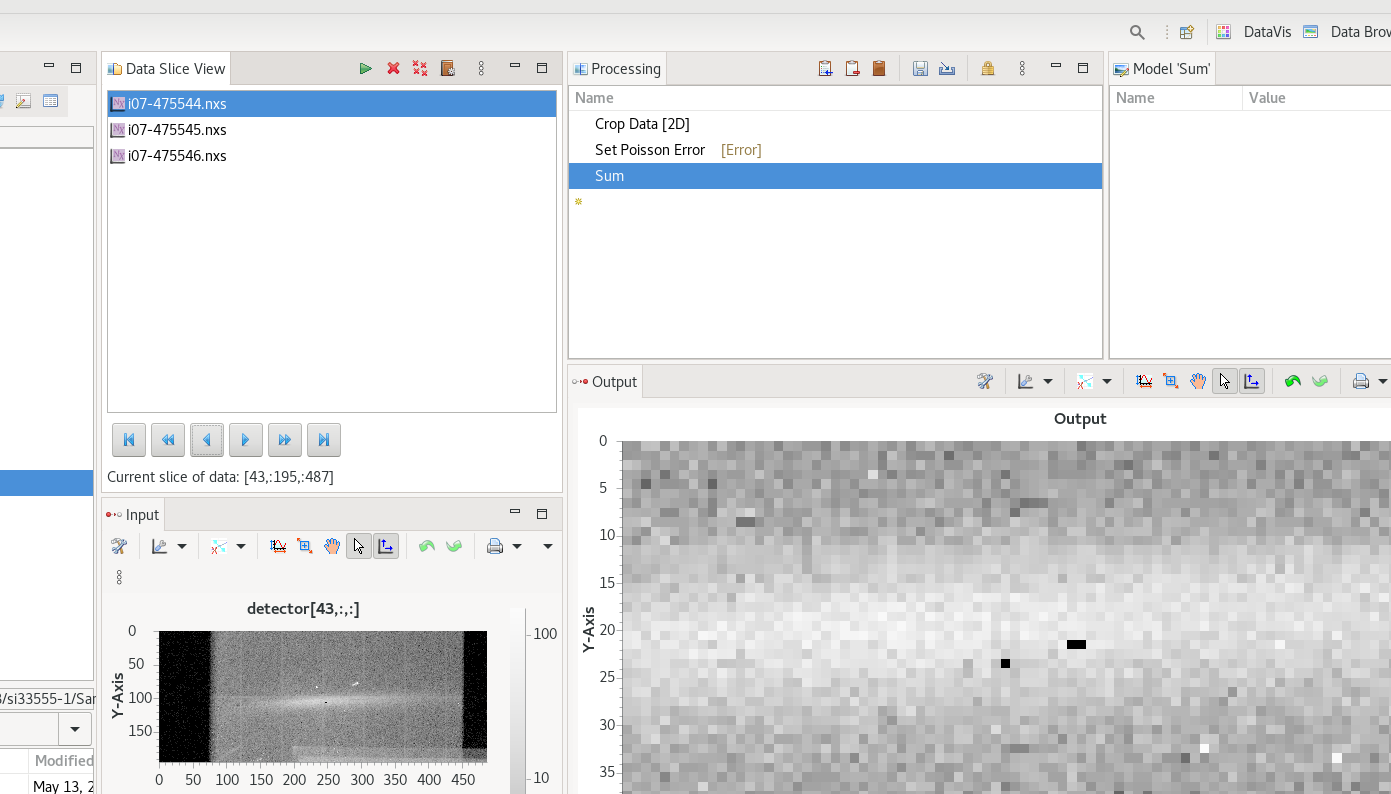This screenshot has height=794, width=1391.
Task: Open Model 'Sum' tab
Action: click(x=1162, y=69)
